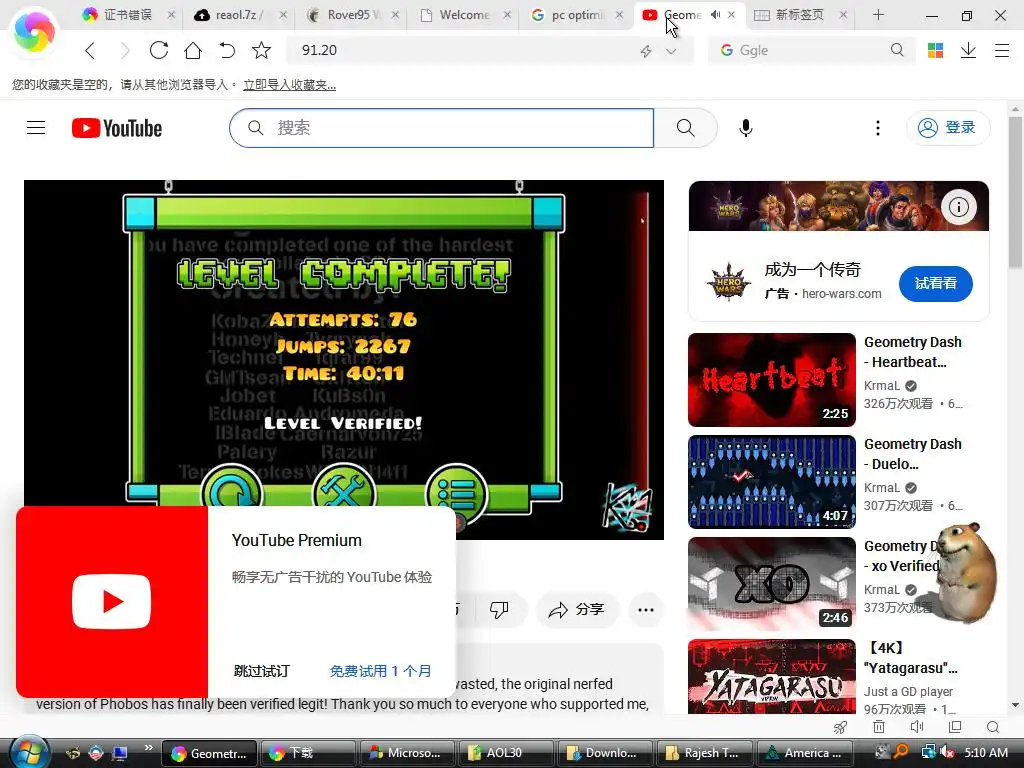Mute the YouTube tab via speaker icon
The width and height of the screenshot is (1024, 768).
pos(716,14)
